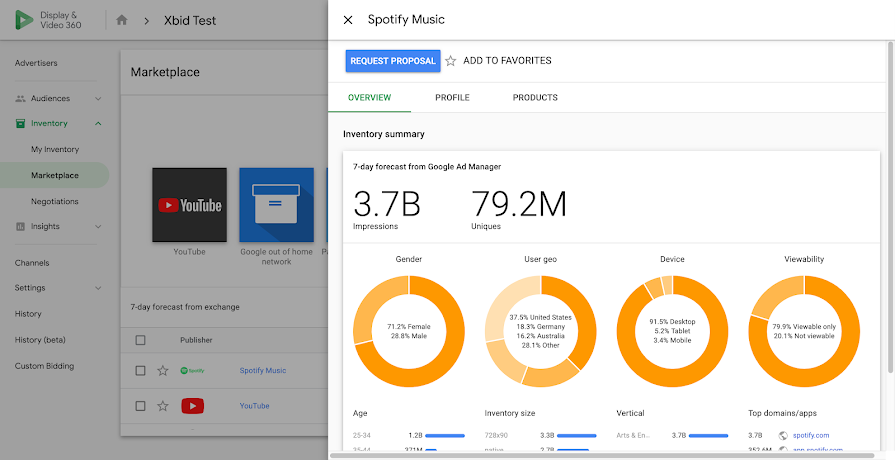Image resolution: width=895 pixels, height=460 pixels.
Task: Expand the Audiences menu chevron
Action: [98, 99]
